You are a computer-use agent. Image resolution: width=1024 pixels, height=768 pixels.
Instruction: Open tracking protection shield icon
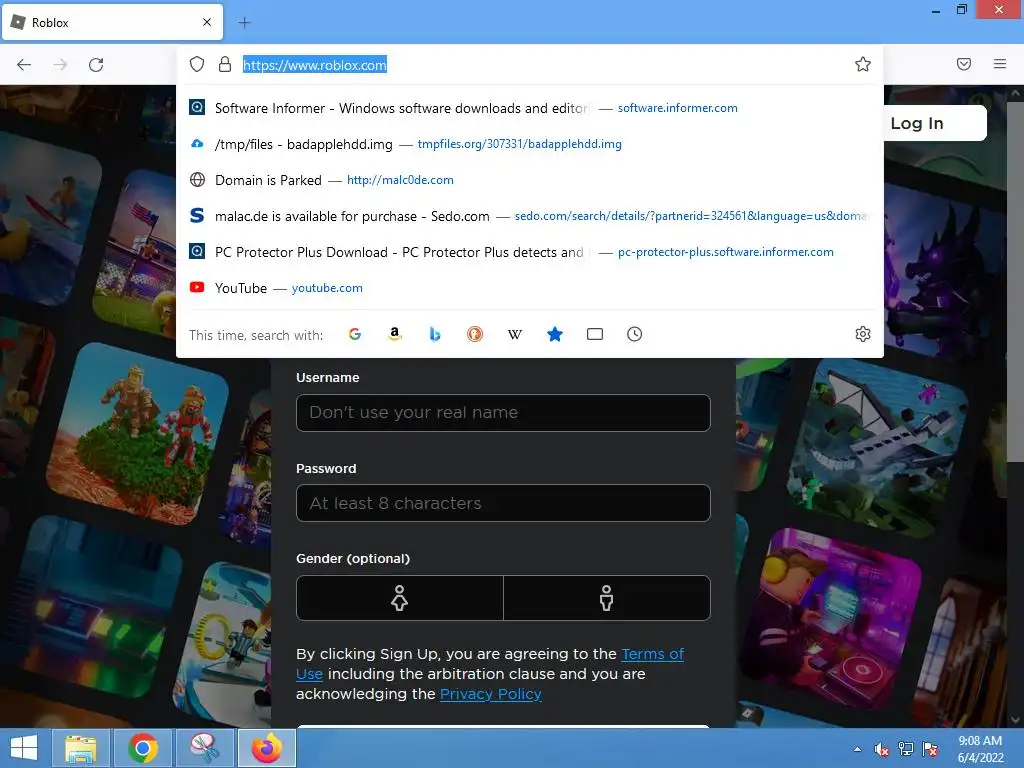(x=197, y=64)
